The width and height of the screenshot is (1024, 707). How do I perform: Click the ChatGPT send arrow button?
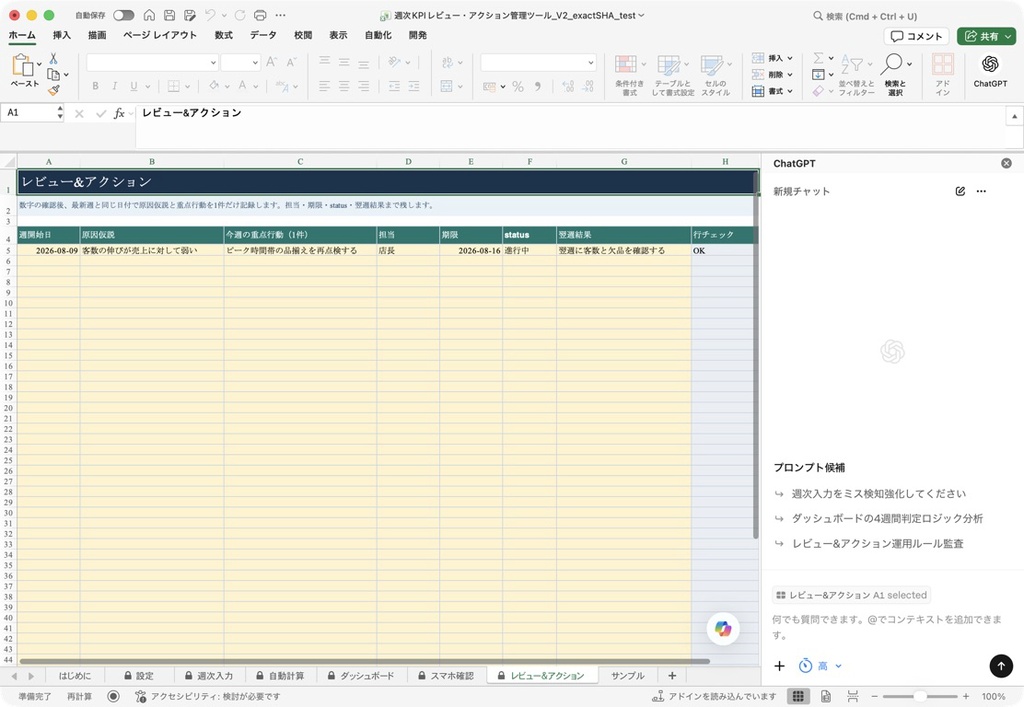tap(1001, 665)
